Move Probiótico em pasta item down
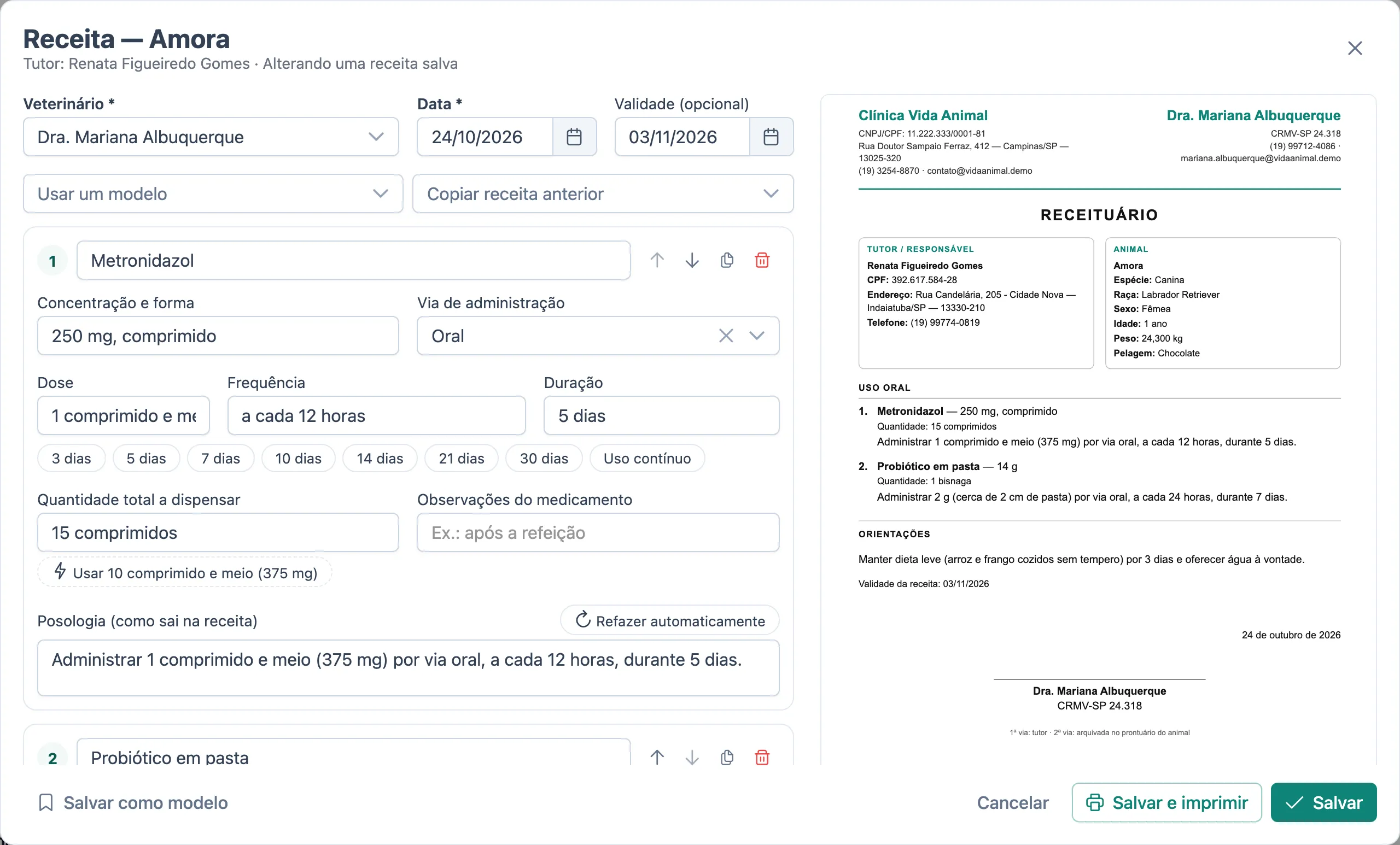The image size is (1400, 845). [x=691, y=757]
